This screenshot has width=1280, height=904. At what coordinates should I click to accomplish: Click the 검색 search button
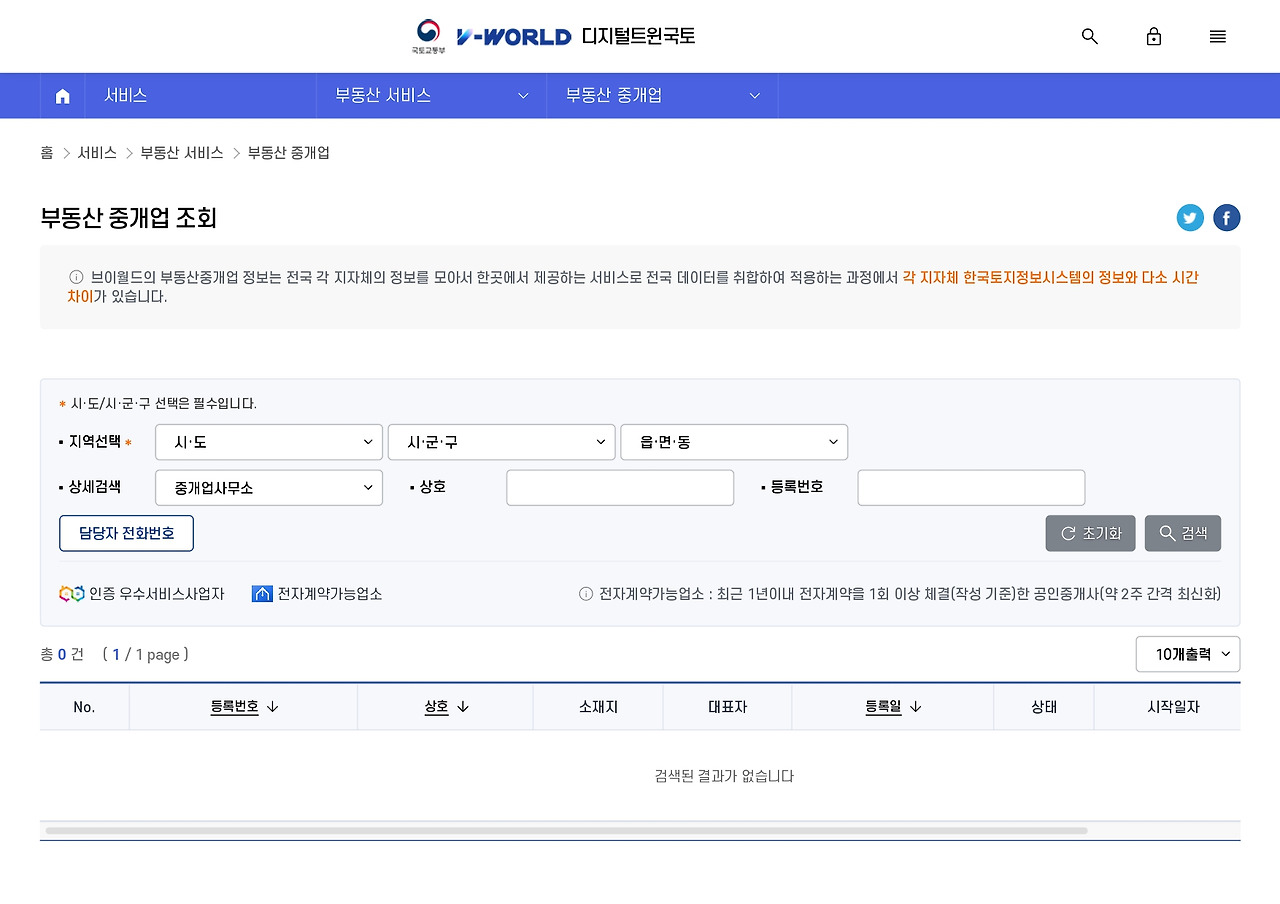1183,533
